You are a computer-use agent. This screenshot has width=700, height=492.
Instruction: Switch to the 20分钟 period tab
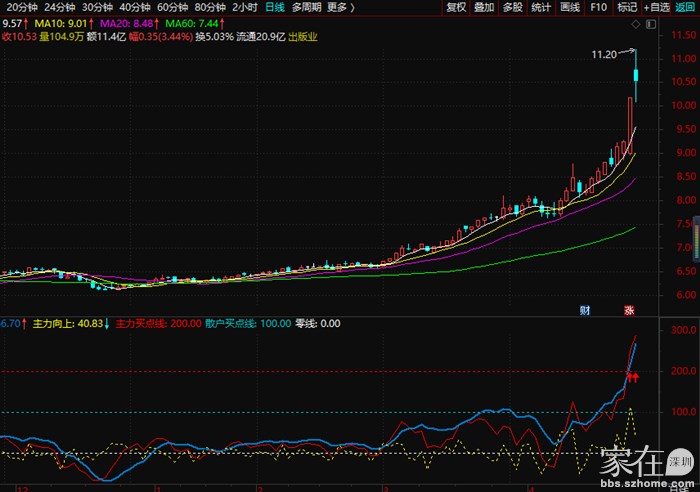coord(21,7)
